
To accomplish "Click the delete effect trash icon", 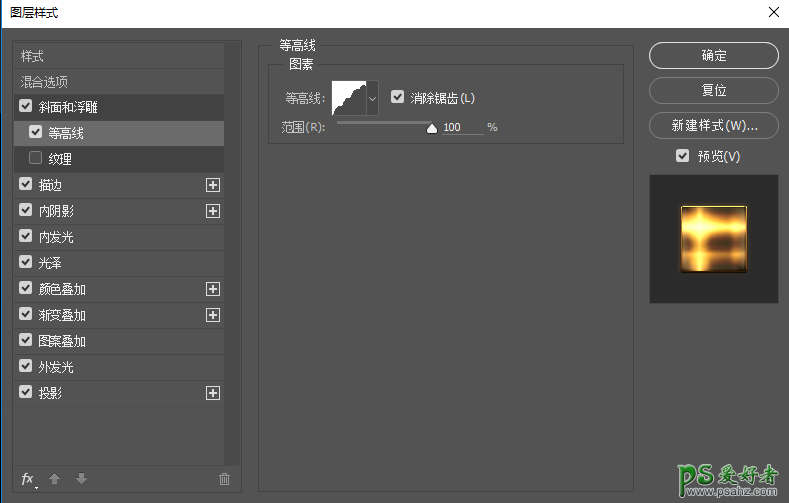I will [x=224, y=479].
